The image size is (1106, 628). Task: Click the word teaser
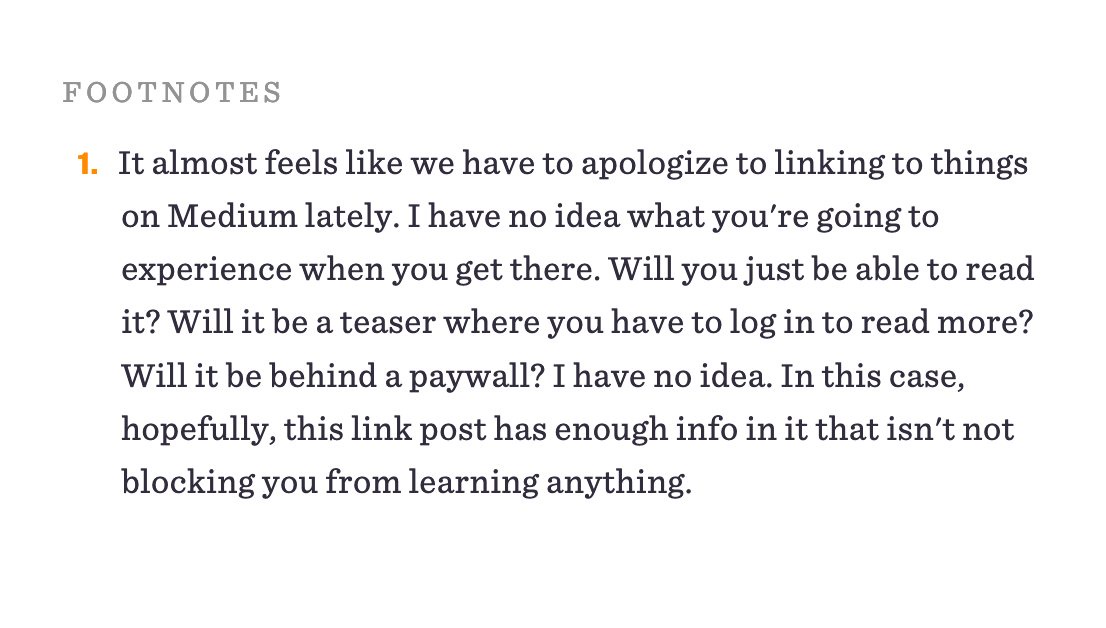click(388, 323)
